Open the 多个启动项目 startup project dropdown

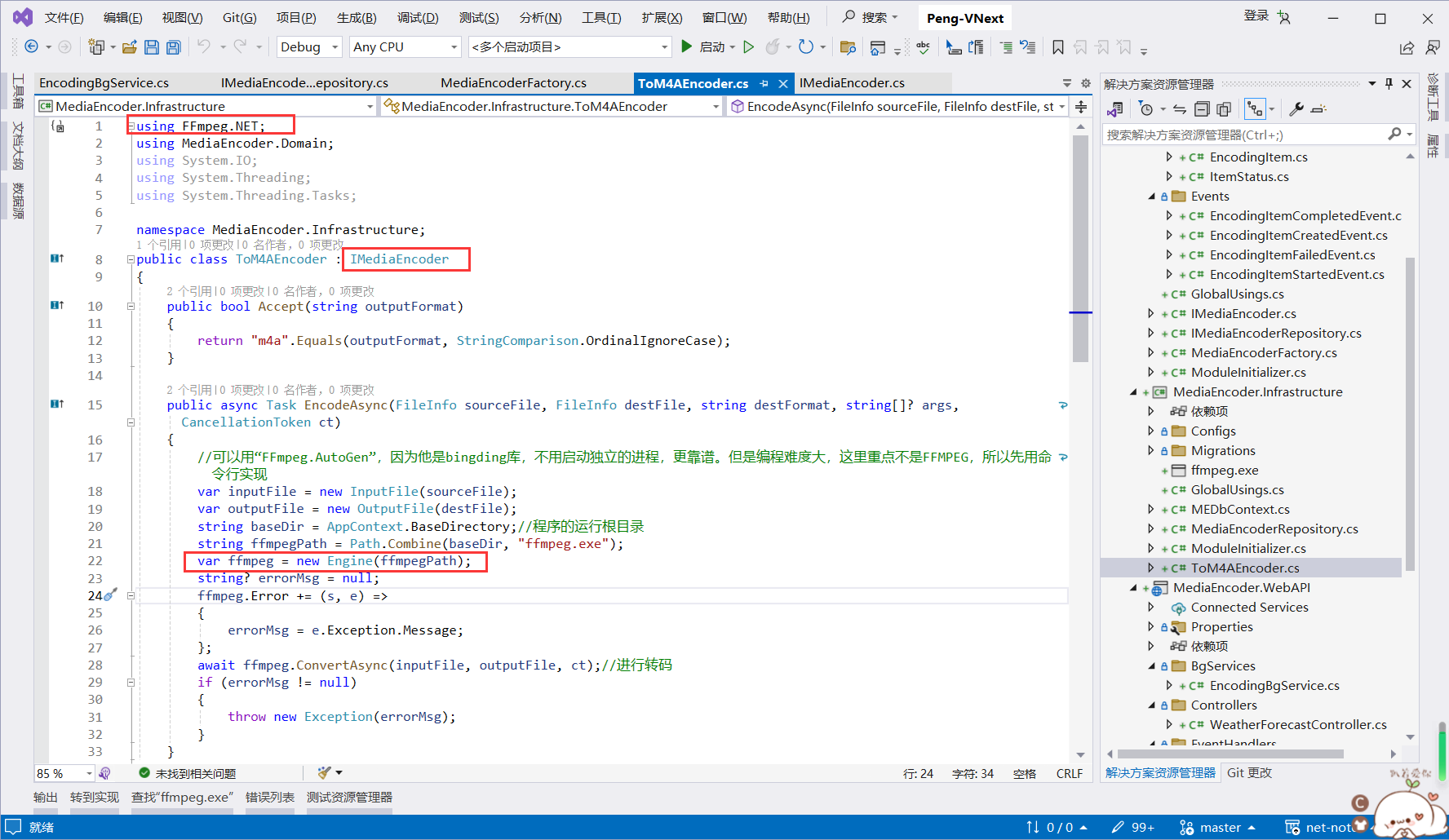pyautogui.click(x=569, y=47)
